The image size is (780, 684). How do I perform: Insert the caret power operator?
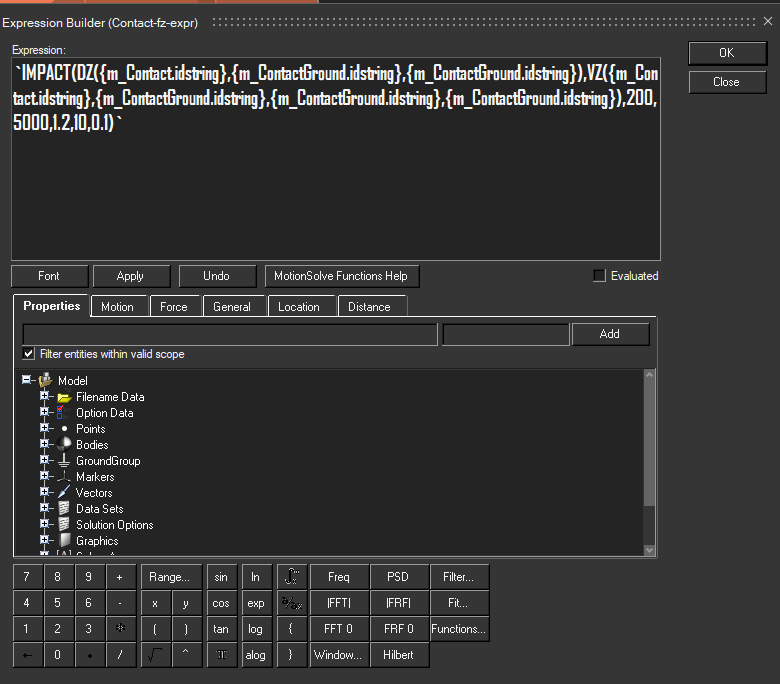click(186, 655)
